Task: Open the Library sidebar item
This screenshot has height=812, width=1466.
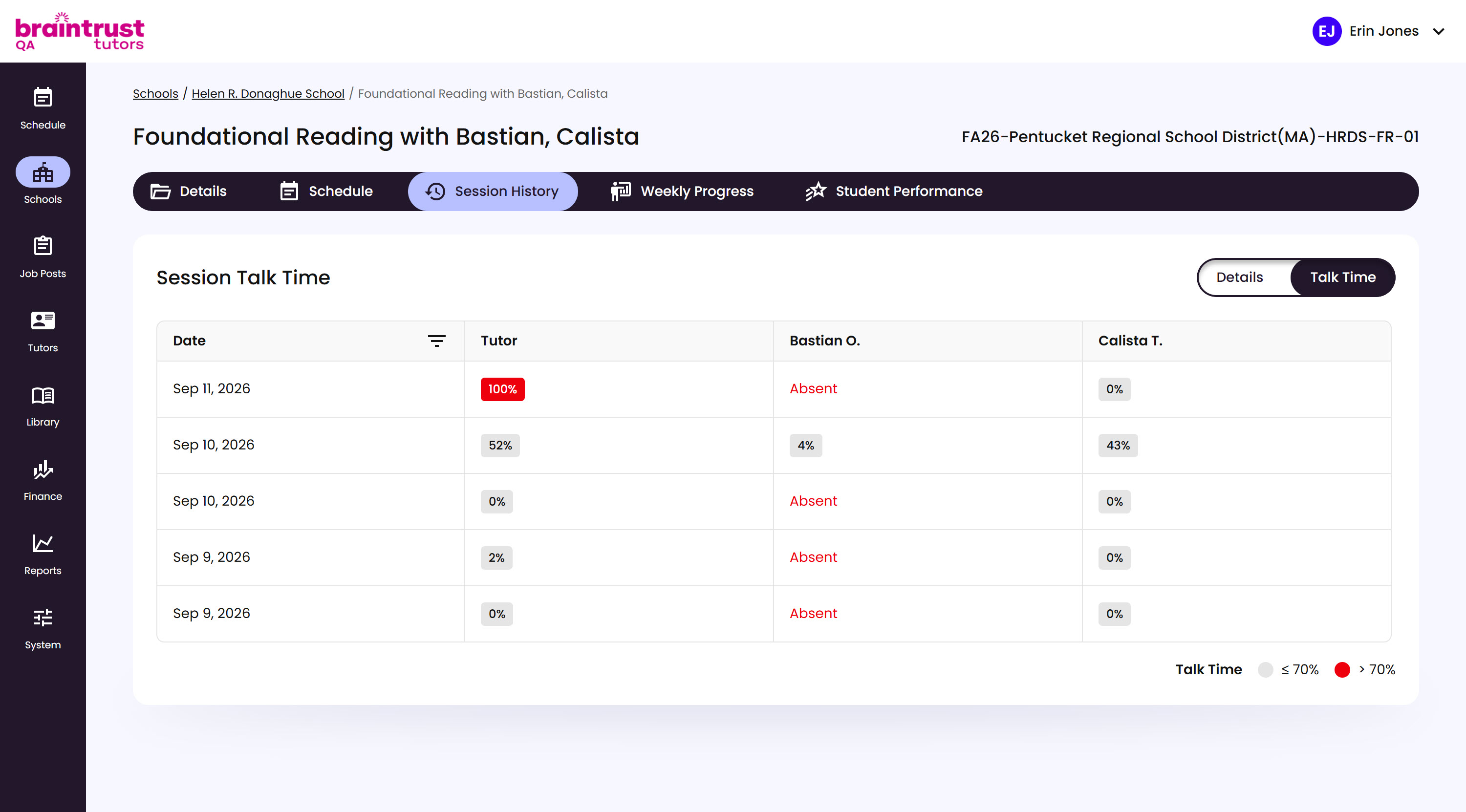Action: pos(43,406)
